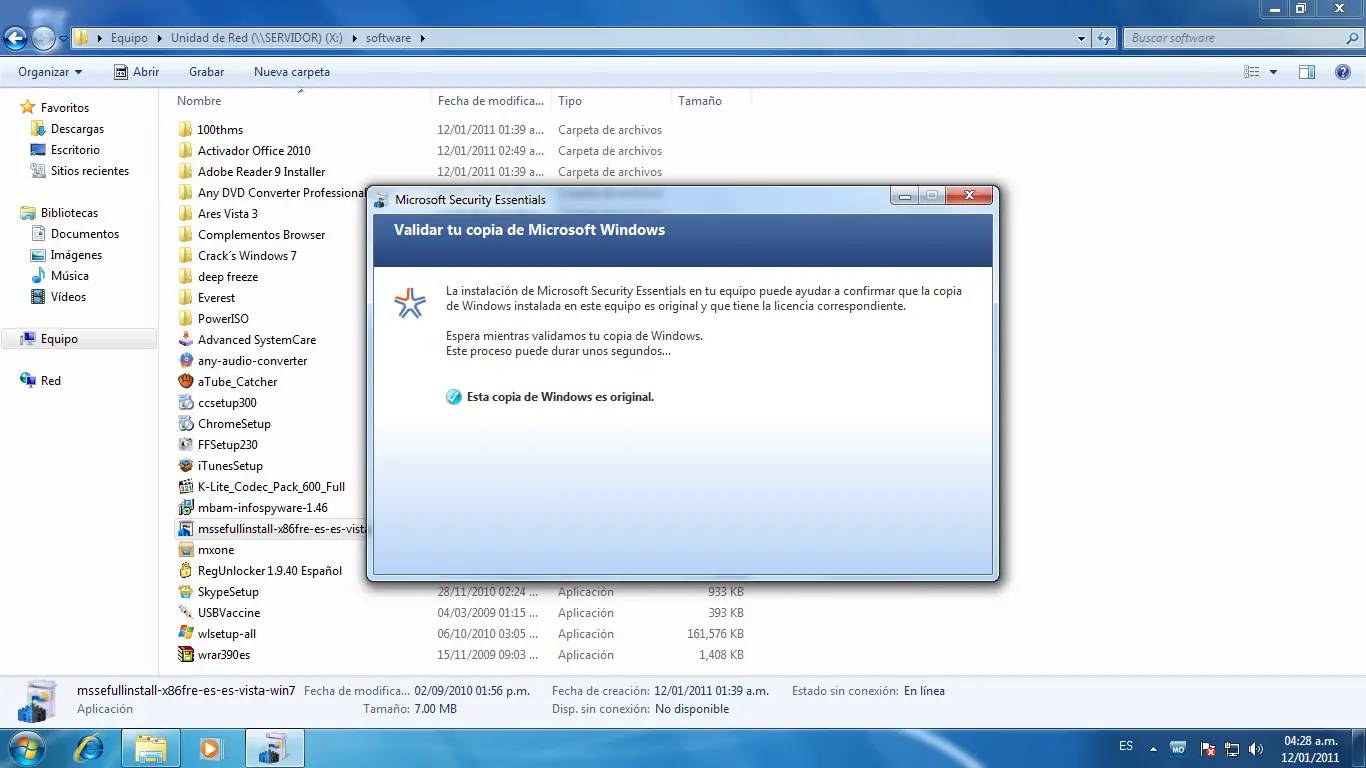Select Imágenes under Bibliotecas
The image size is (1366, 768).
pos(76,255)
